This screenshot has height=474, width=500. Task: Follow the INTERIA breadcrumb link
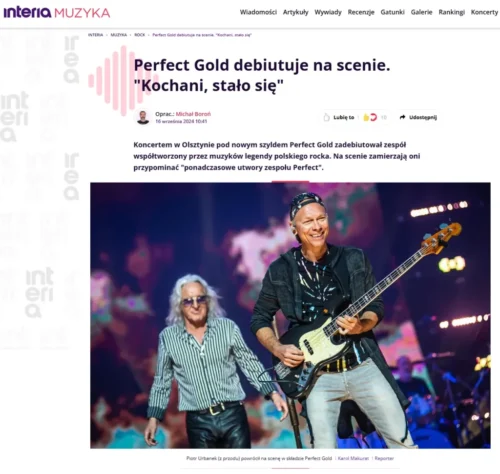pyautogui.click(x=95, y=35)
